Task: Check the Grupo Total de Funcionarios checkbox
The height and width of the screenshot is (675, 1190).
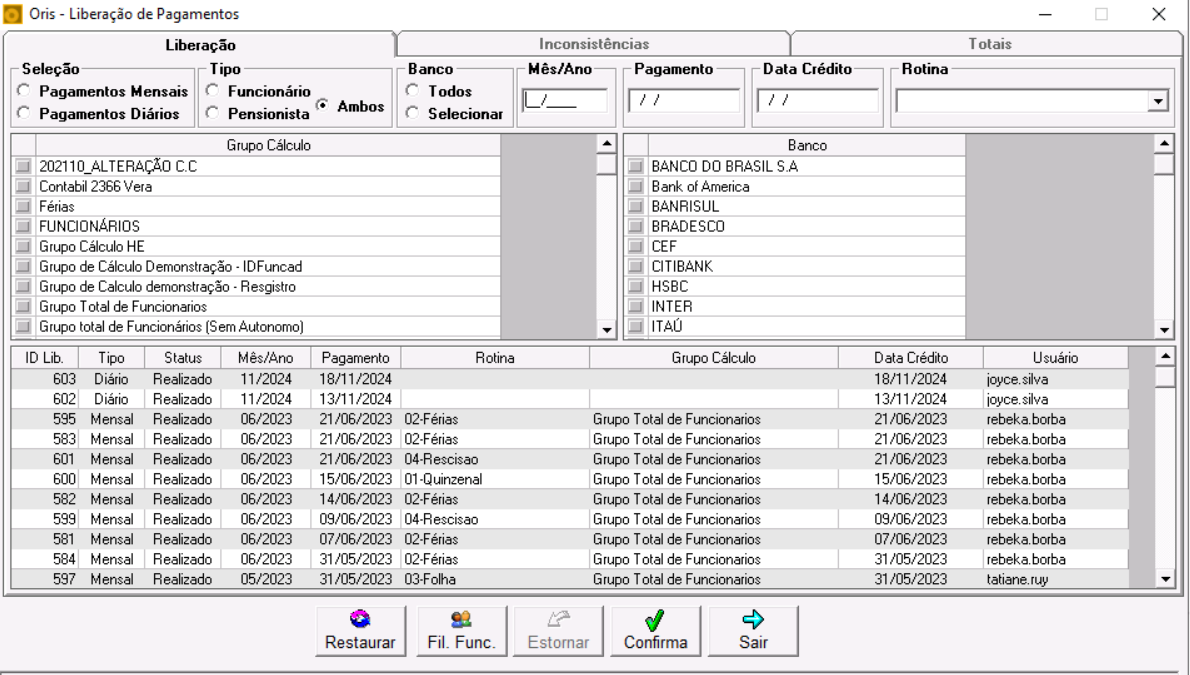Action: [24, 307]
